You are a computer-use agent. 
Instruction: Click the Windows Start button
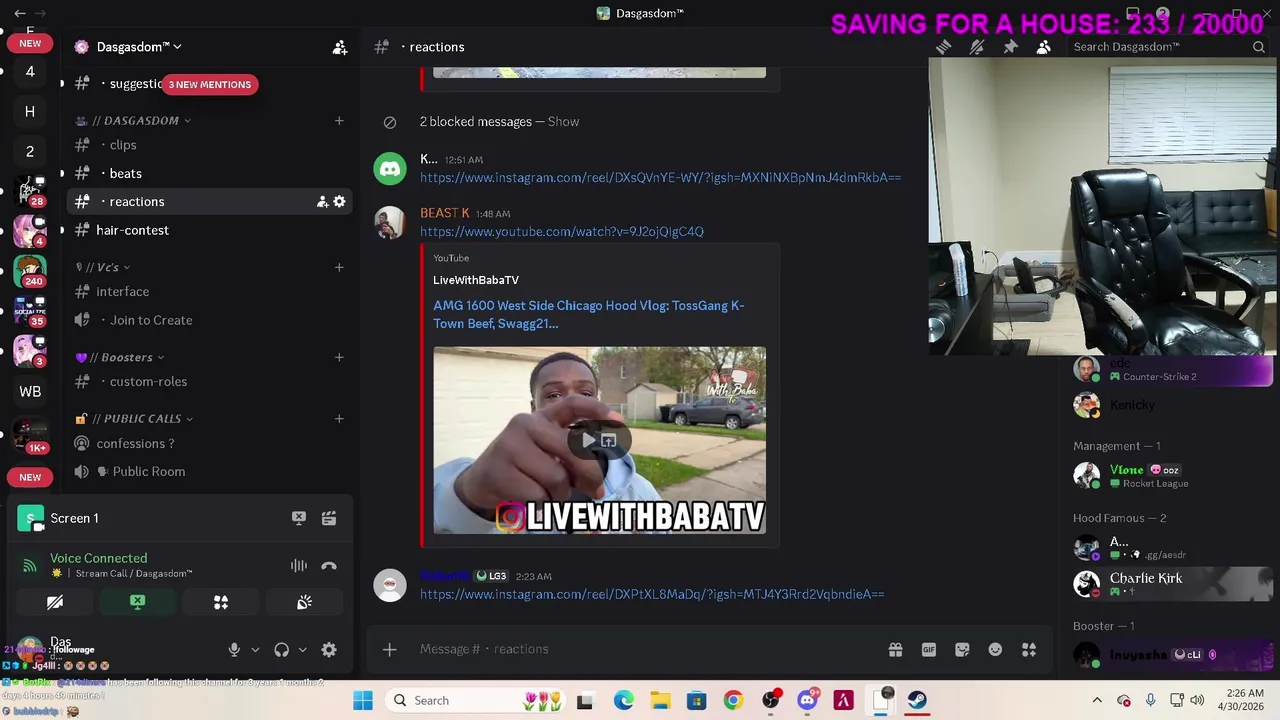point(362,700)
